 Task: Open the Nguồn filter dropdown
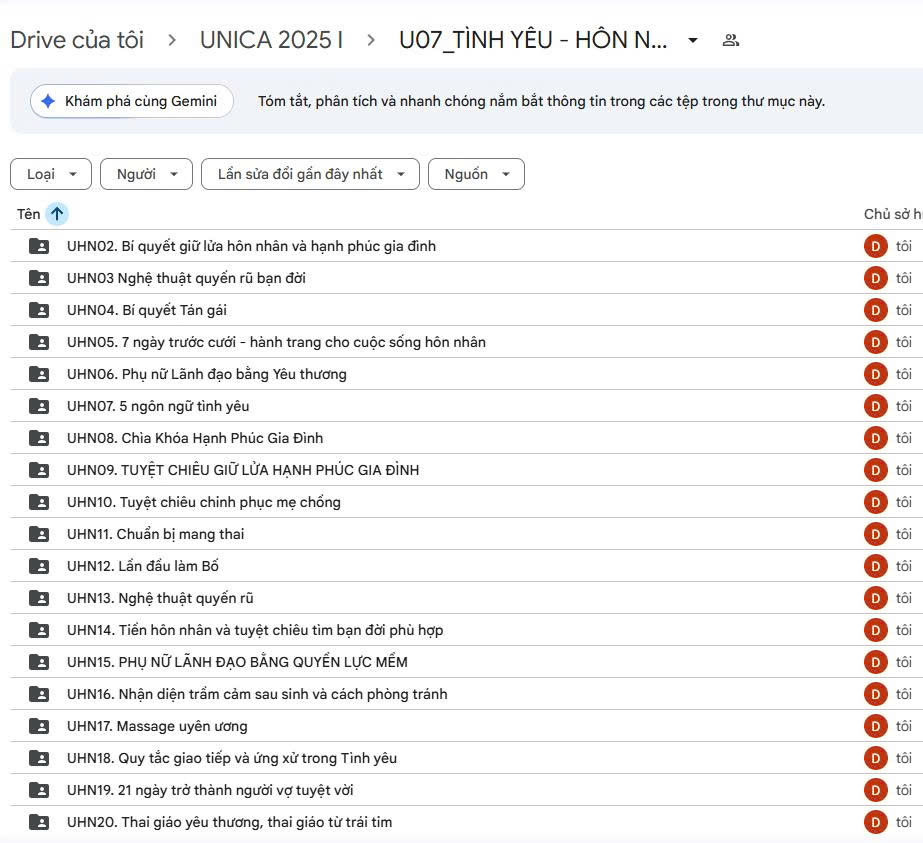pos(476,174)
